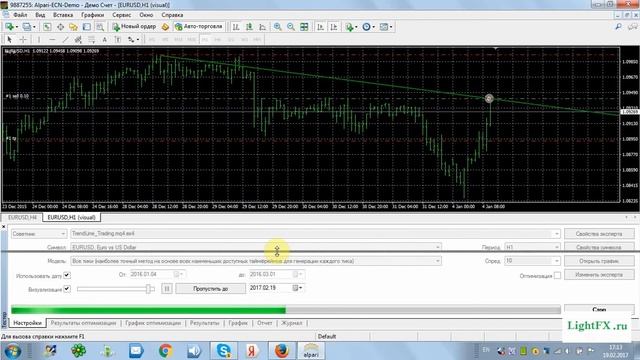Open the 'От' 2016.01.04 date picker
The width and height of the screenshot is (640, 360).
pyautogui.click(x=178, y=274)
